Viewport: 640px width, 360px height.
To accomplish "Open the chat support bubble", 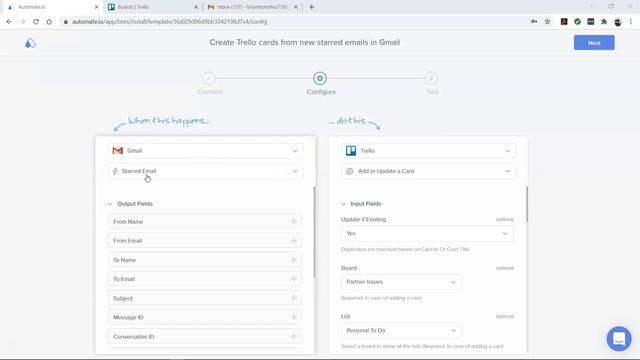I will tap(619, 339).
